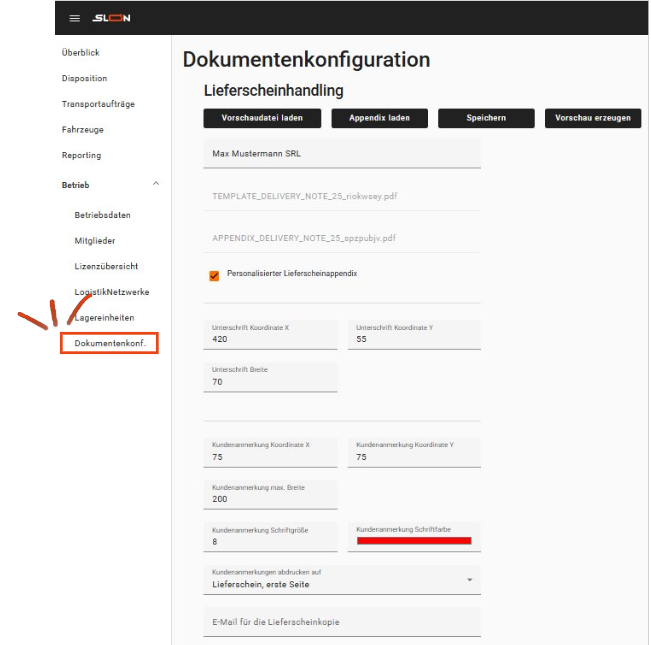Open Lizenzübersicht under Betrieb
Screen dimensions: 651x645
point(106,267)
